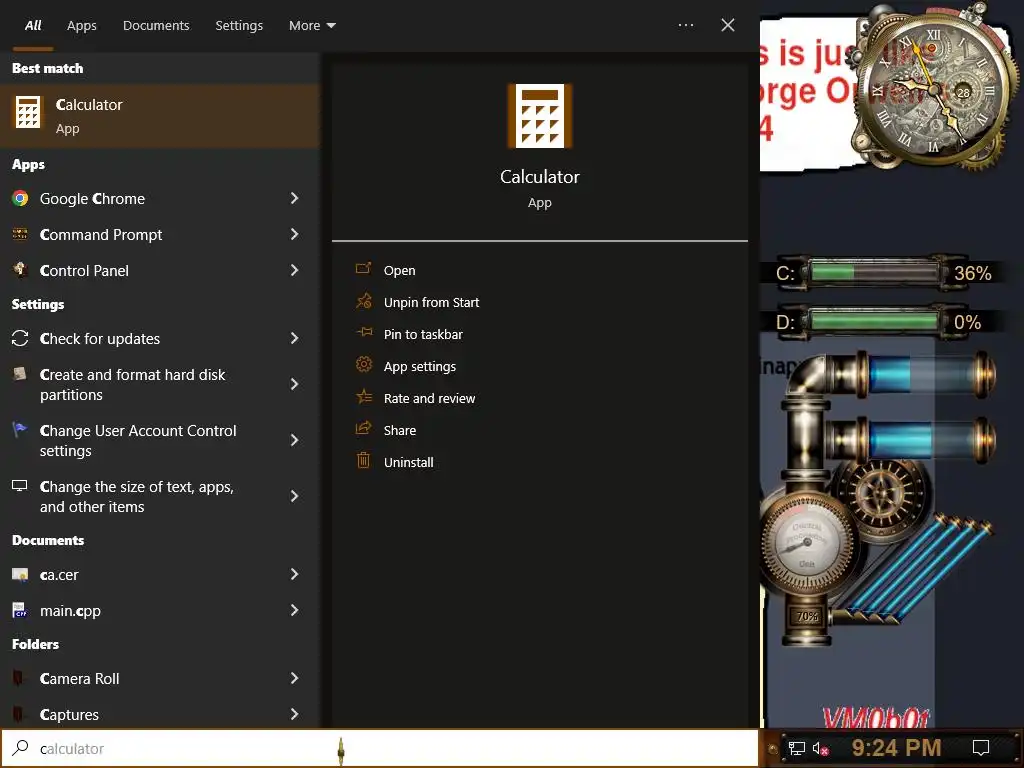The image size is (1024, 768).
Task: Expand Google Chrome result details arrow
Action: (x=295, y=198)
